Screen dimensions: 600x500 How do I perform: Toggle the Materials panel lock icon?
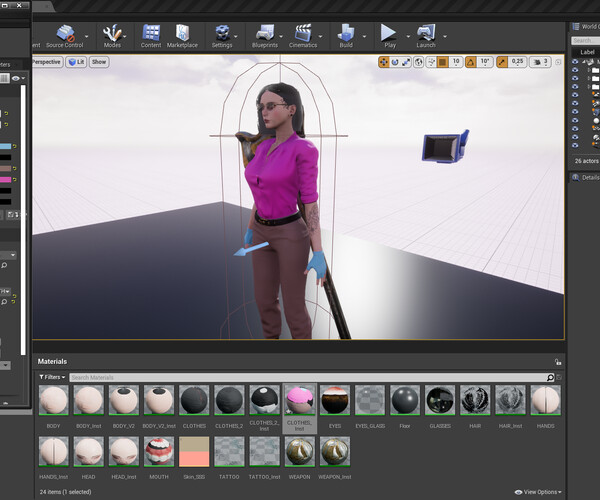click(558, 362)
